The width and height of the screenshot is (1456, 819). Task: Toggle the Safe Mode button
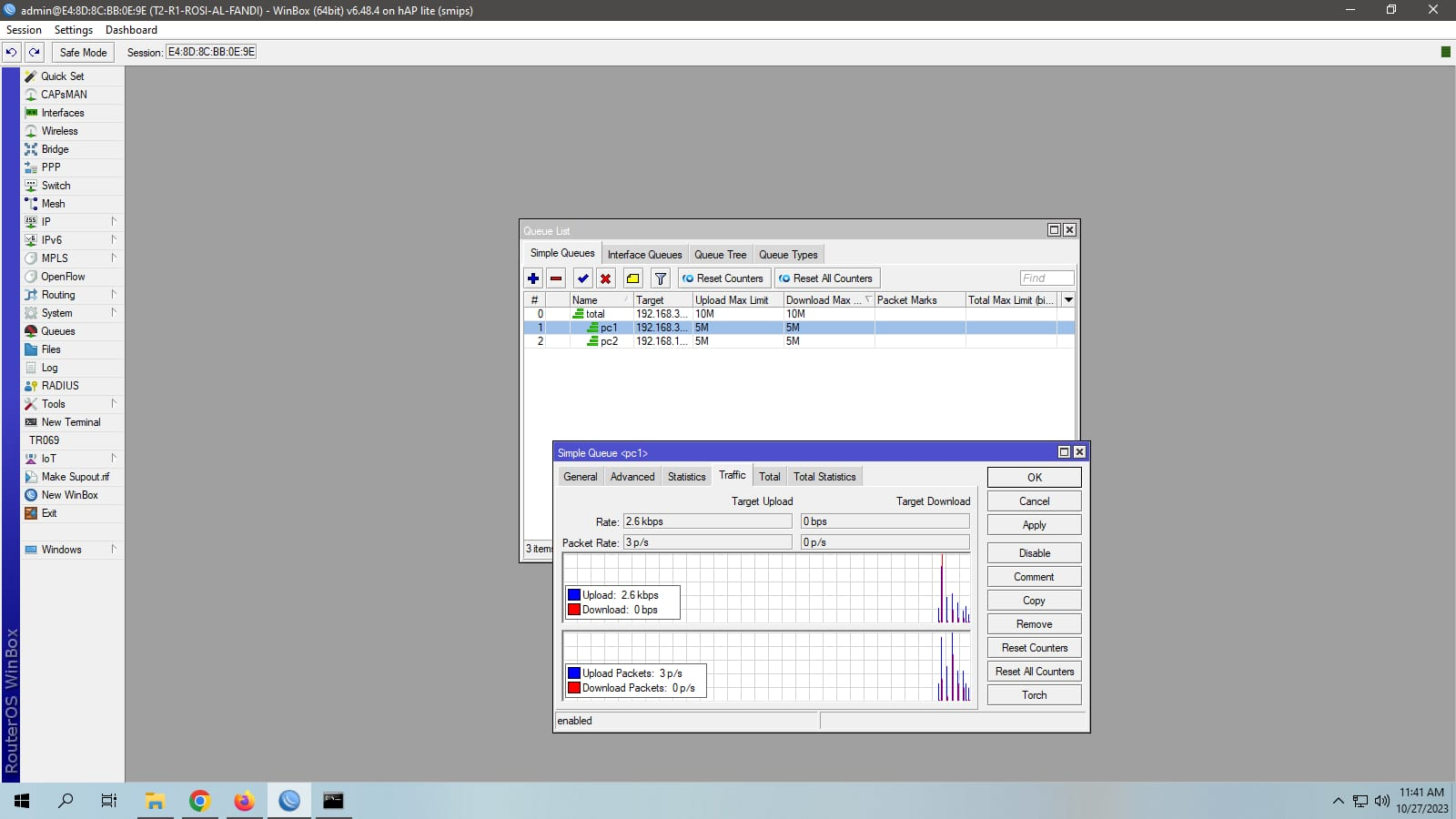(x=83, y=52)
